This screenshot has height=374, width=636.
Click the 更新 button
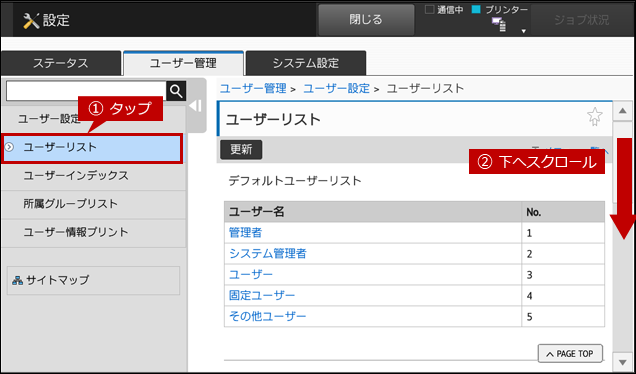[241, 150]
